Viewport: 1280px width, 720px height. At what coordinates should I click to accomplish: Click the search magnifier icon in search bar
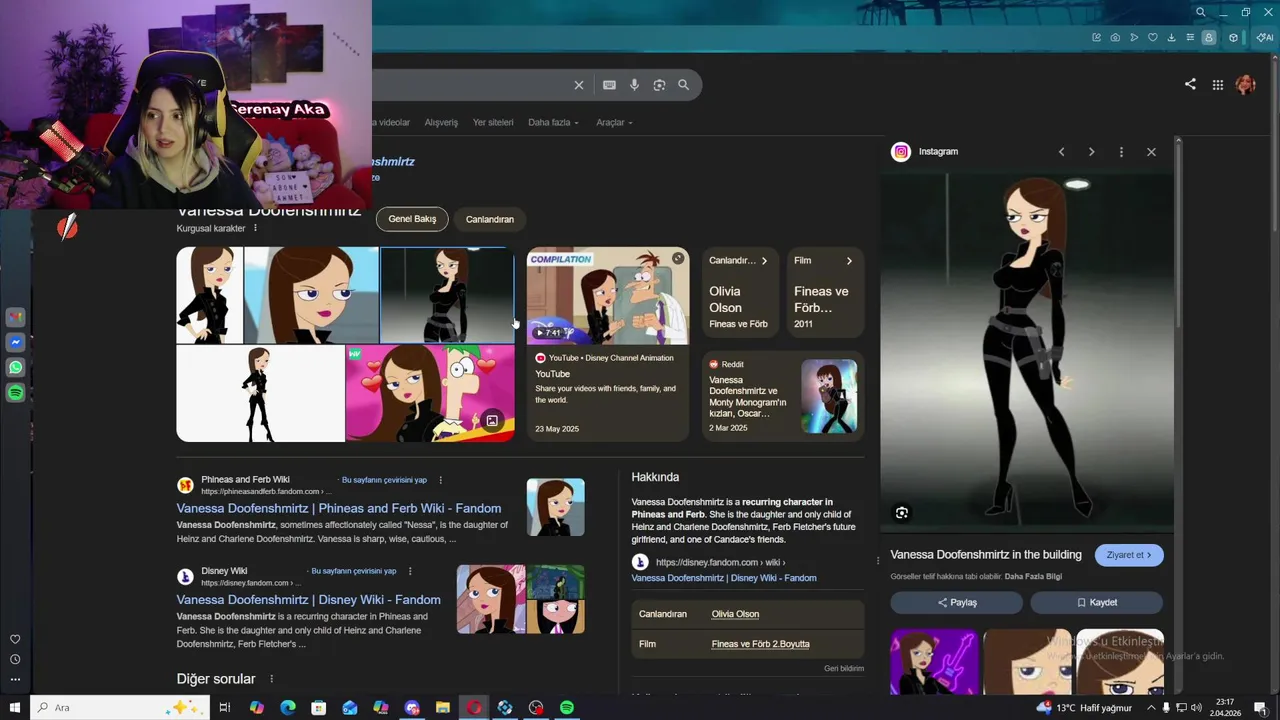point(683,85)
